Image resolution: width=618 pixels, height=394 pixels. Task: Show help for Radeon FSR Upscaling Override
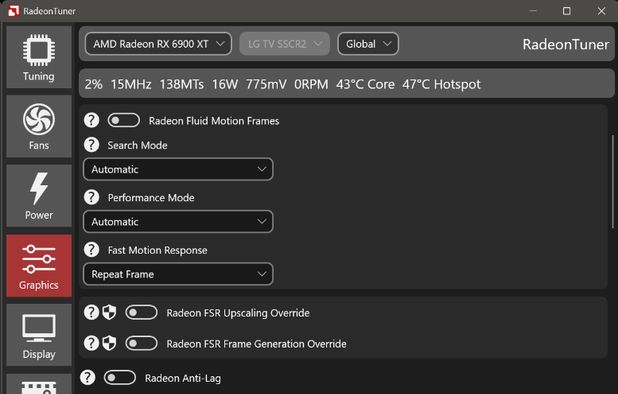[x=91, y=312]
